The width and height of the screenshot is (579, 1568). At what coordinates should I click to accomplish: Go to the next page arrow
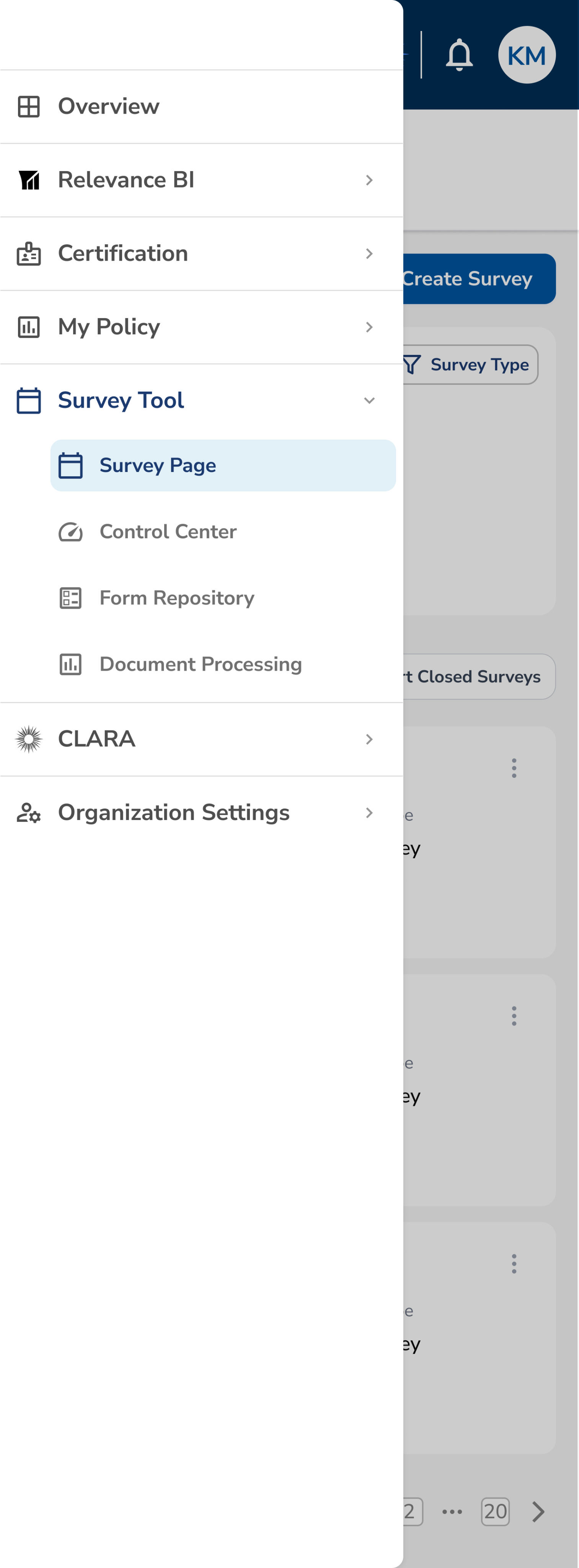pyautogui.click(x=538, y=1511)
